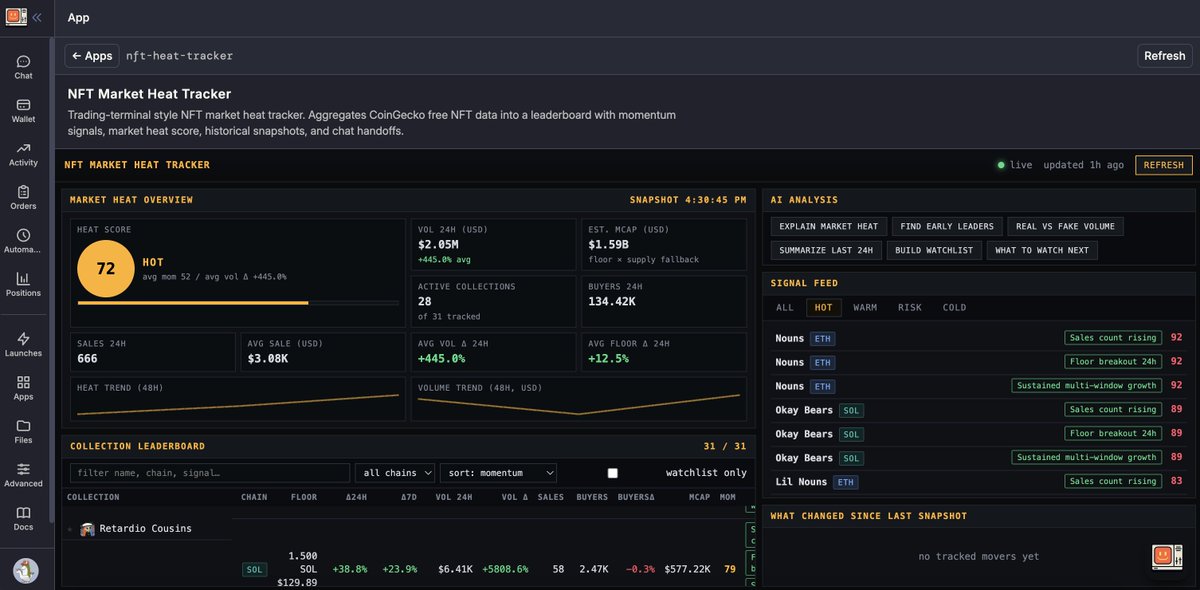Sort table by the SALES column header
Viewport: 1200px width, 590px height.
click(x=551, y=497)
